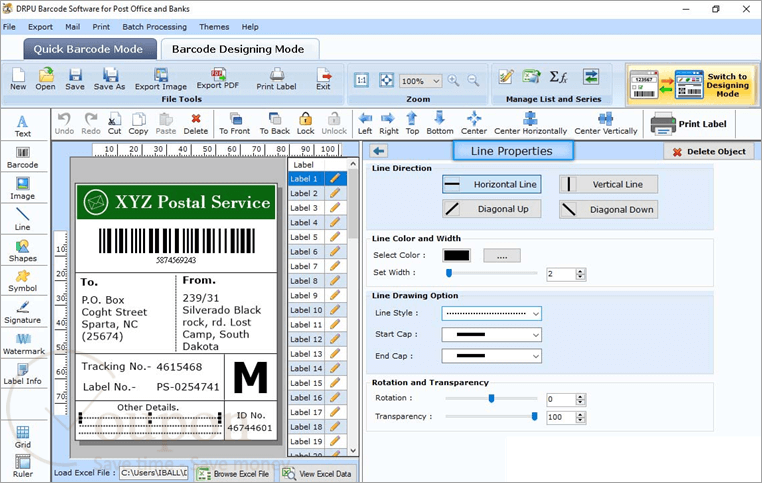Save the current label
Image resolution: width=762 pixels, height=483 pixels.
pos(75,79)
